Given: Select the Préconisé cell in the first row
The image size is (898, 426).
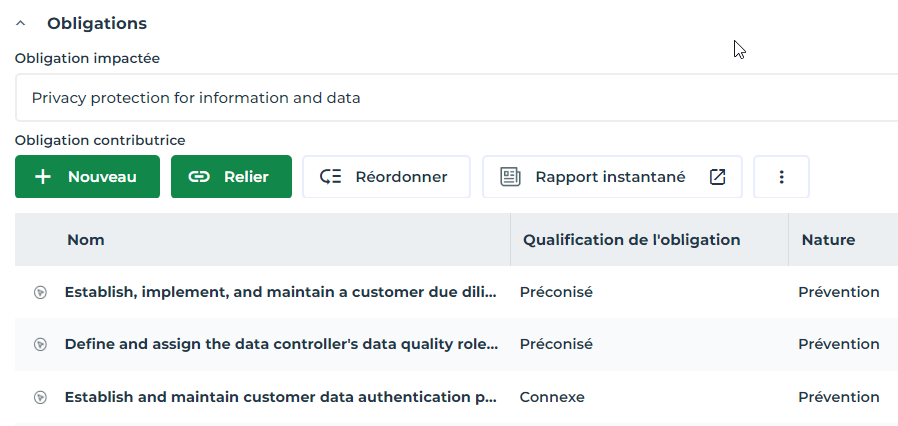Looking at the screenshot, I should pyautogui.click(x=556, y=292).
